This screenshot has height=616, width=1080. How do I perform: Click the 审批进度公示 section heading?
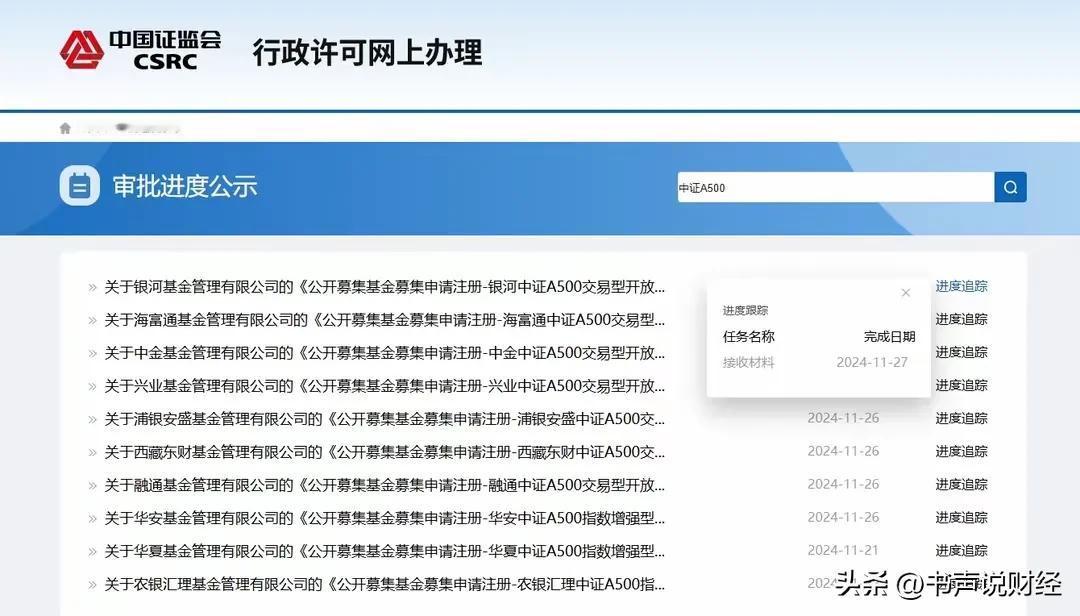(185, 186)
